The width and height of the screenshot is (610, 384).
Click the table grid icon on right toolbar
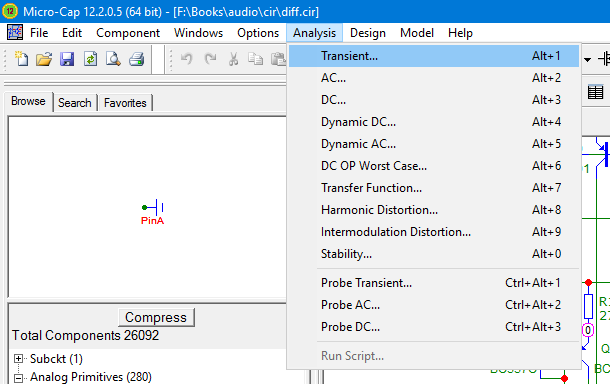[595, 92]
